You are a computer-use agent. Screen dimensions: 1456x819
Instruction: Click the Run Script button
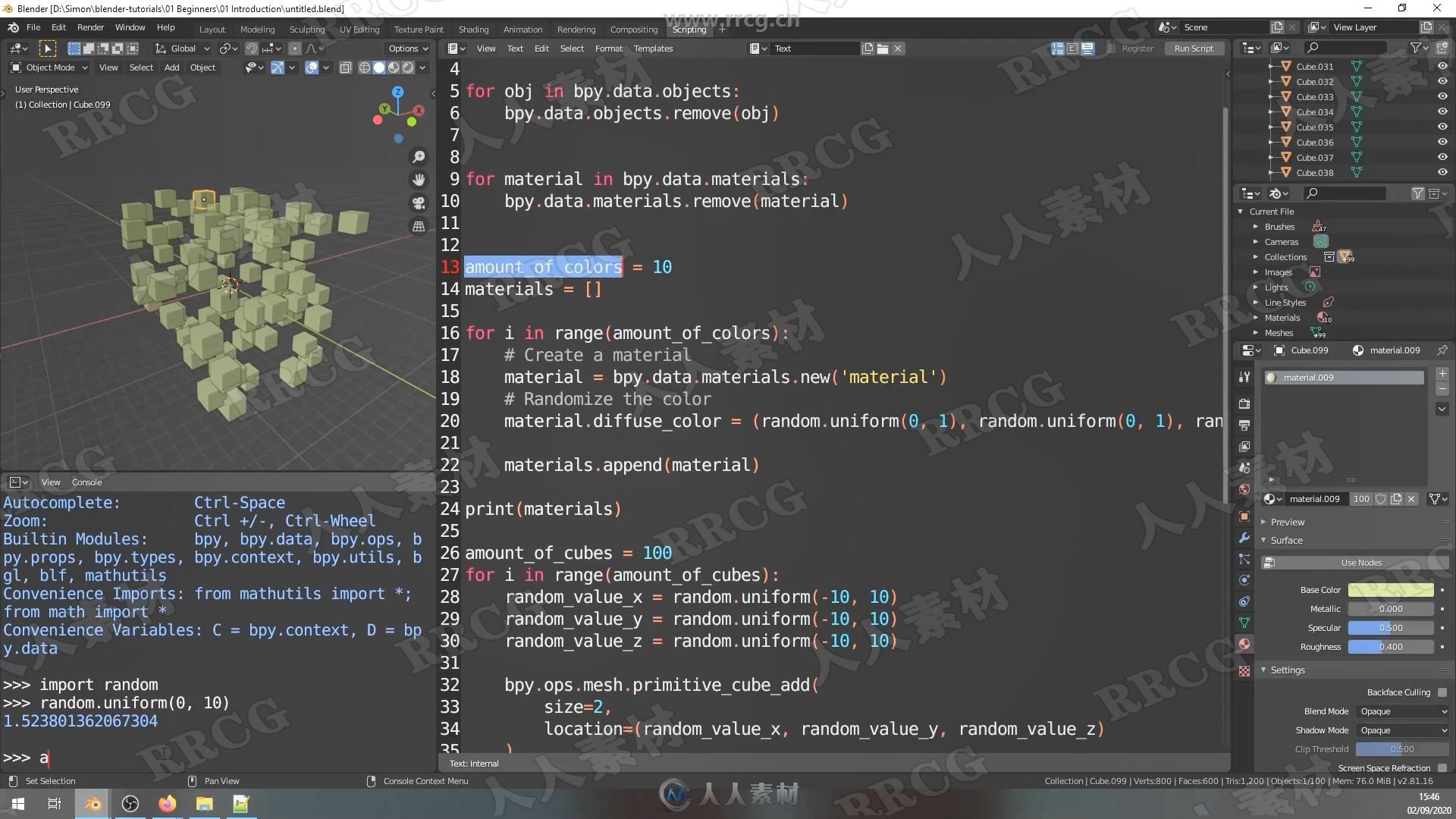[x=1193, y=48]
